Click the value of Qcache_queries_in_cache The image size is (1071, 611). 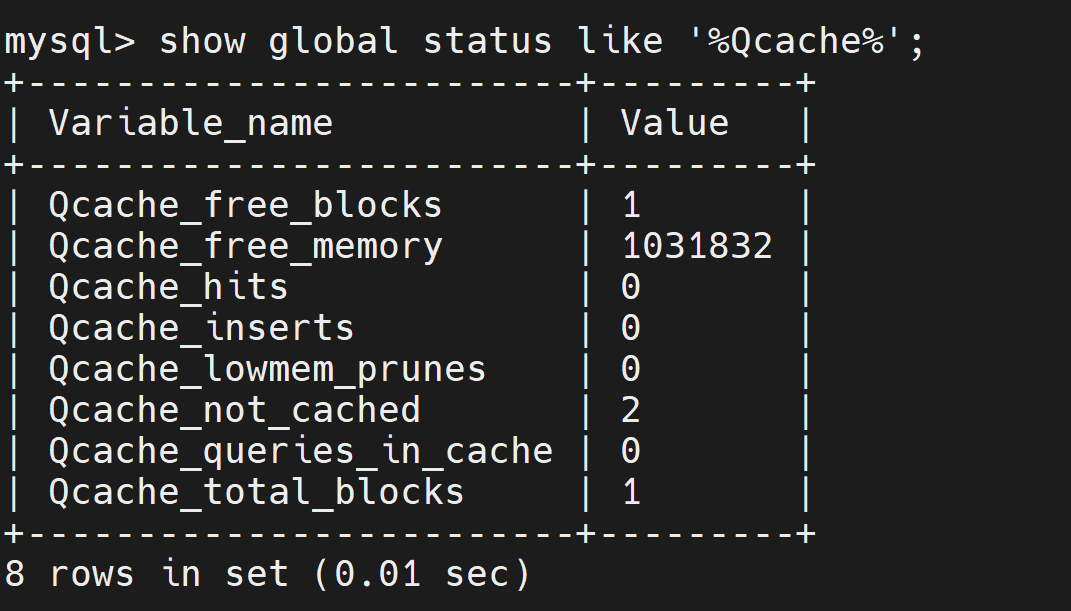[631, 452]
